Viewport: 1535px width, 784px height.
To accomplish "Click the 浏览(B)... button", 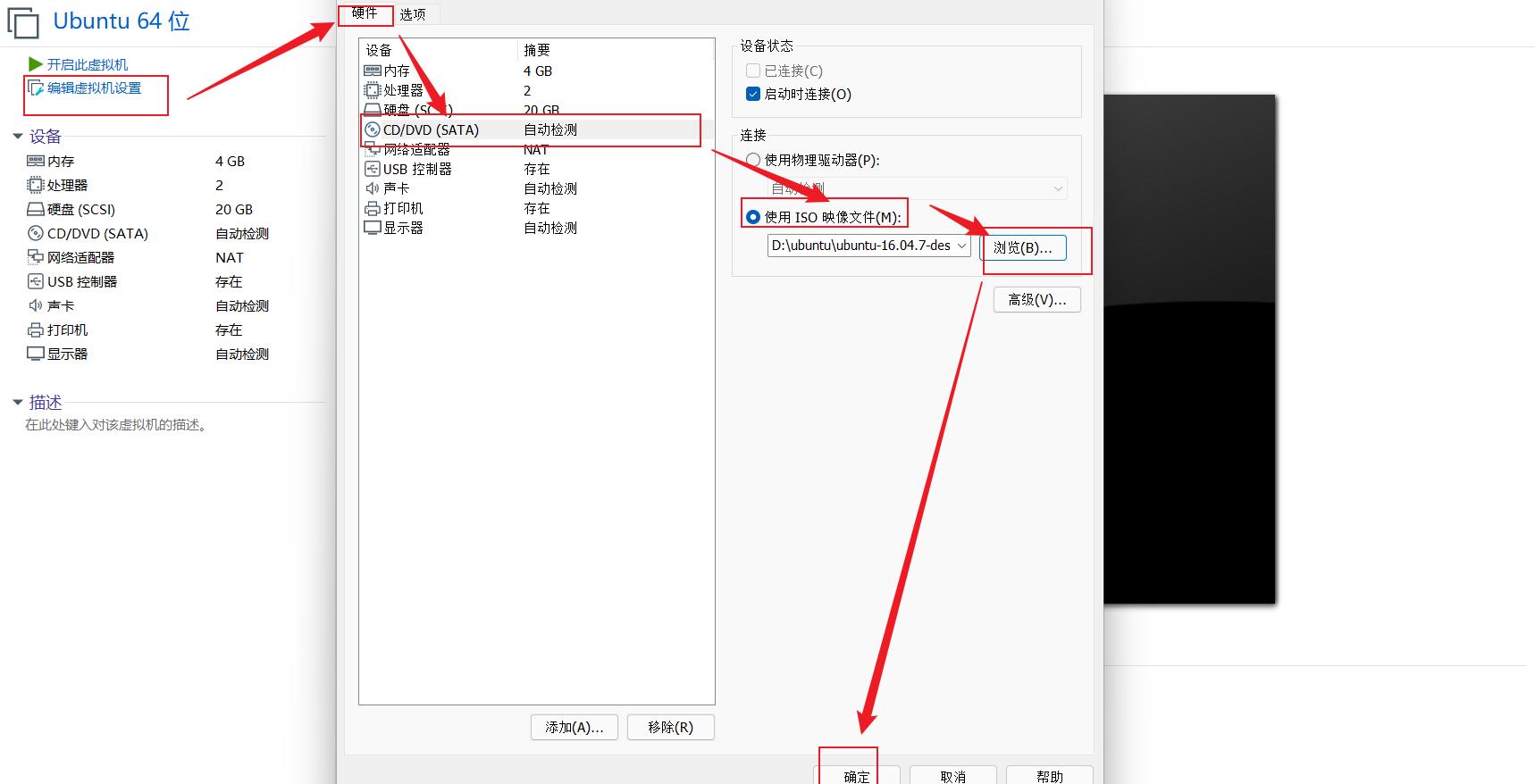I will click(x=1023, y=247).
